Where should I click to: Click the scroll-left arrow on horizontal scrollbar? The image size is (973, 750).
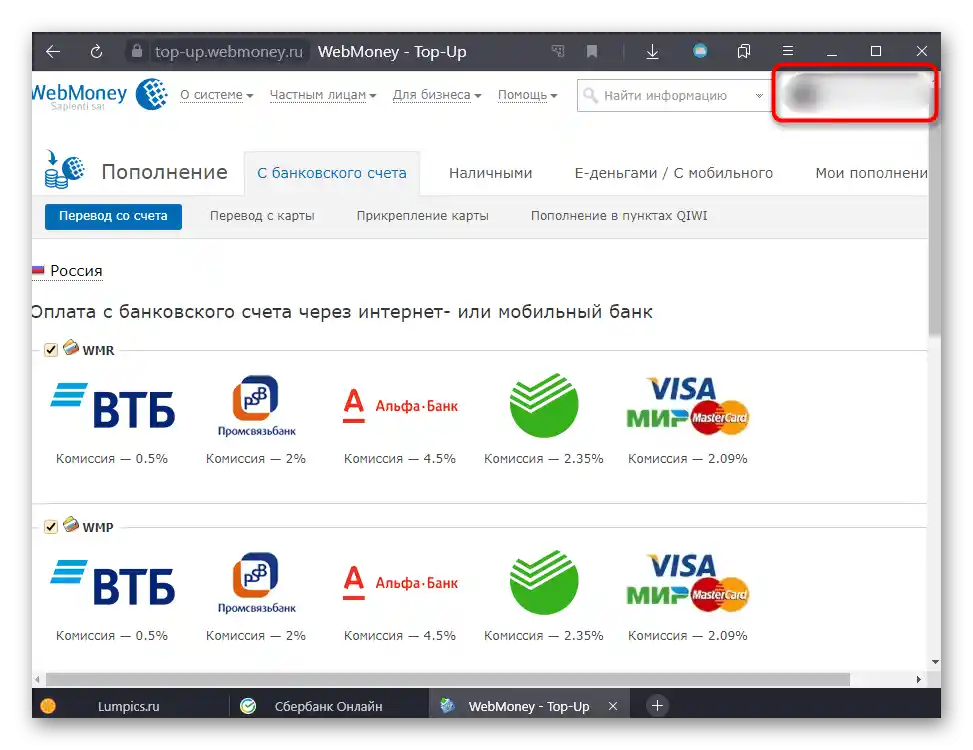37,679
